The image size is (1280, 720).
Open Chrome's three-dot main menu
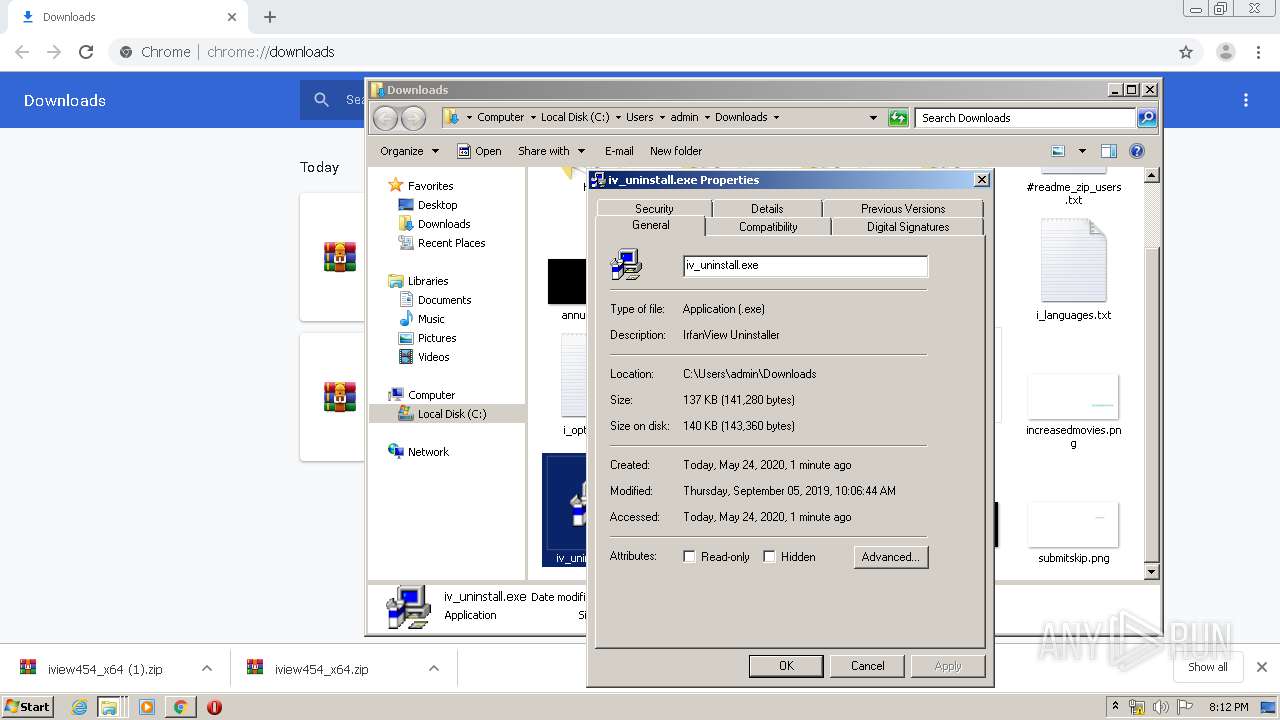[x=1259, y=52]
